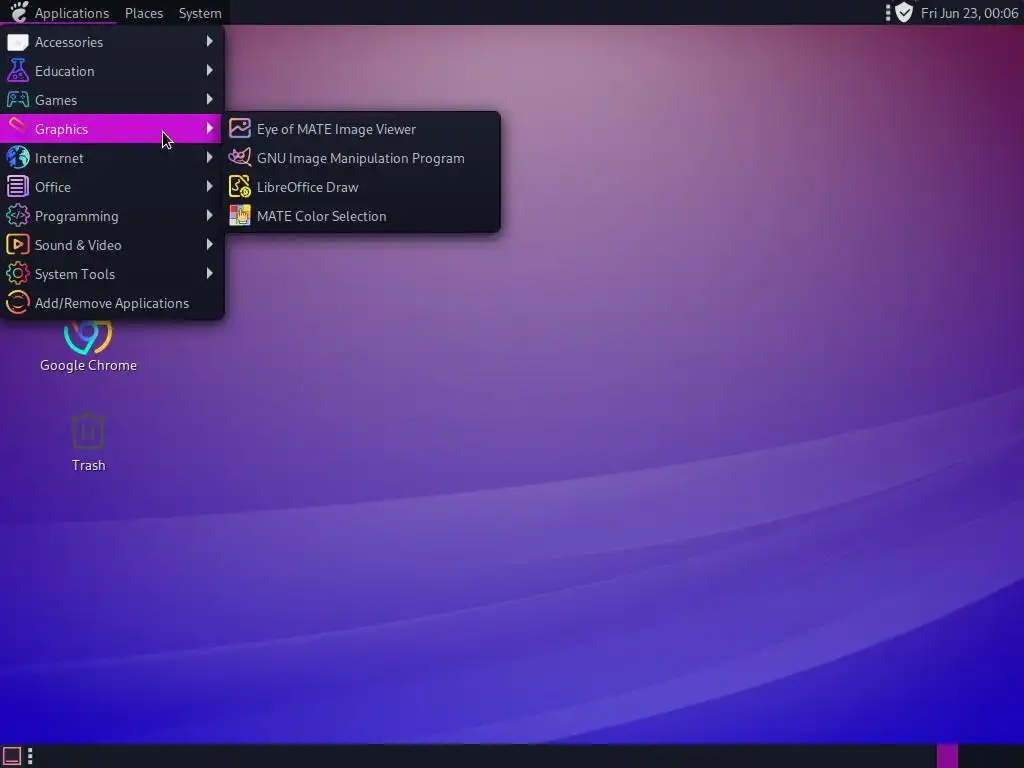Click the GIMP mascot icon
The width and height of the screenshot is (1024, 768).
tap(240, 158)
